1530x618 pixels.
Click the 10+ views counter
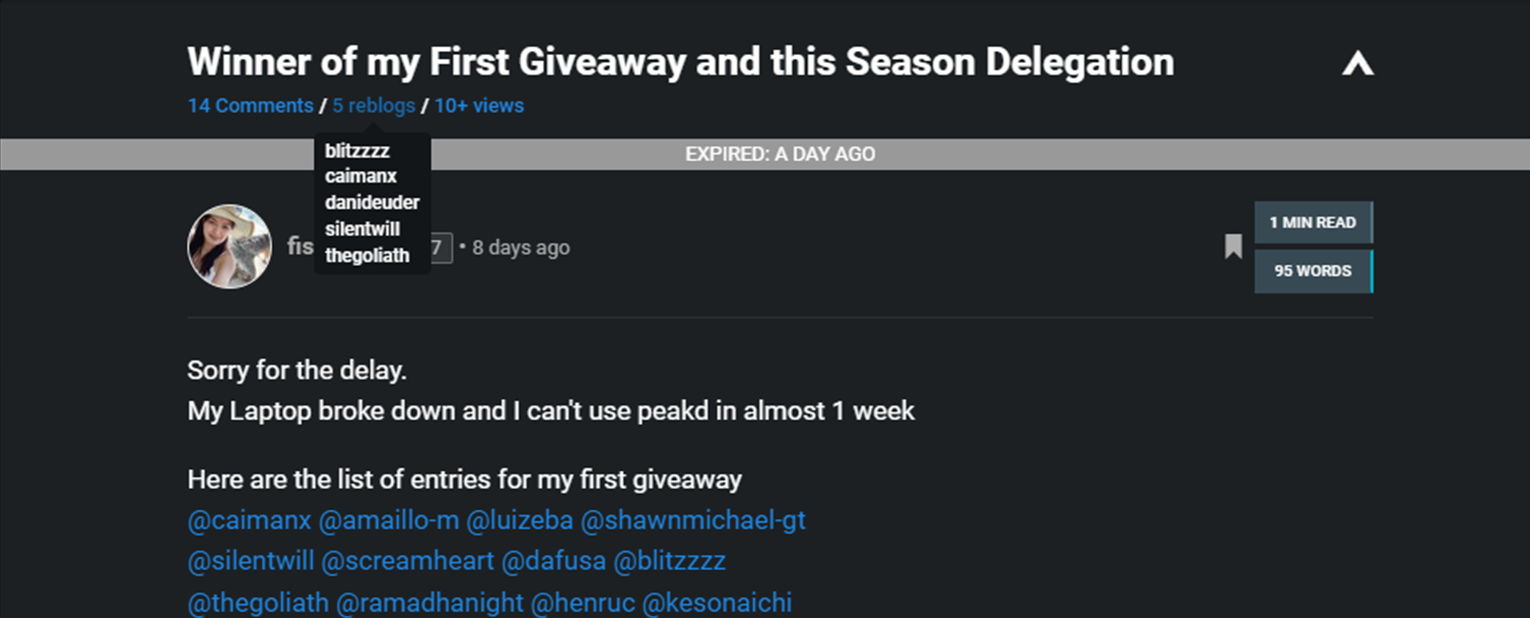pyautogui.click(x=479, y=105)
